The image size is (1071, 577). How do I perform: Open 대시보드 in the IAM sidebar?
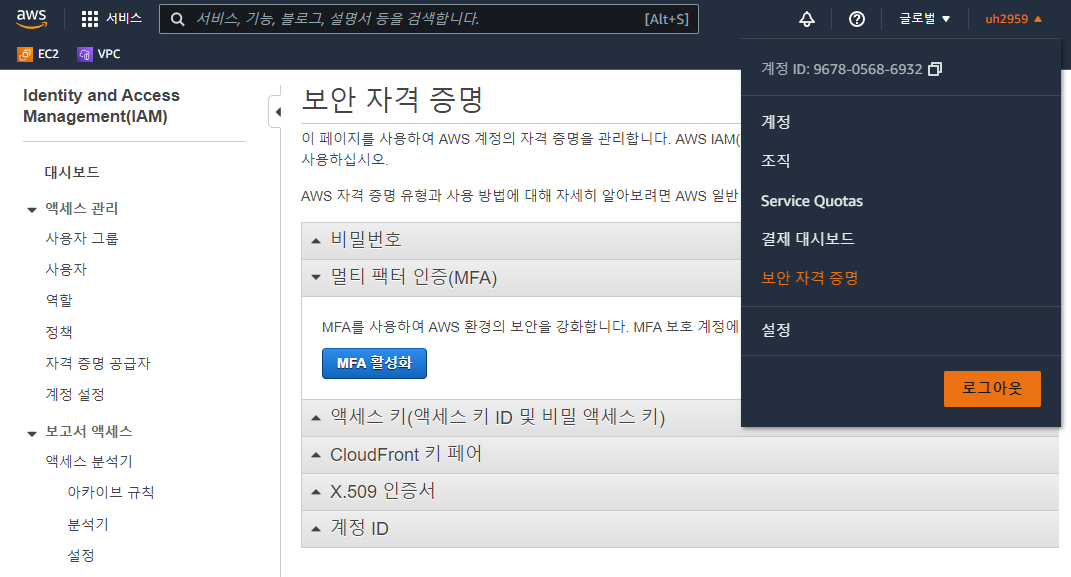coord(72,172)
